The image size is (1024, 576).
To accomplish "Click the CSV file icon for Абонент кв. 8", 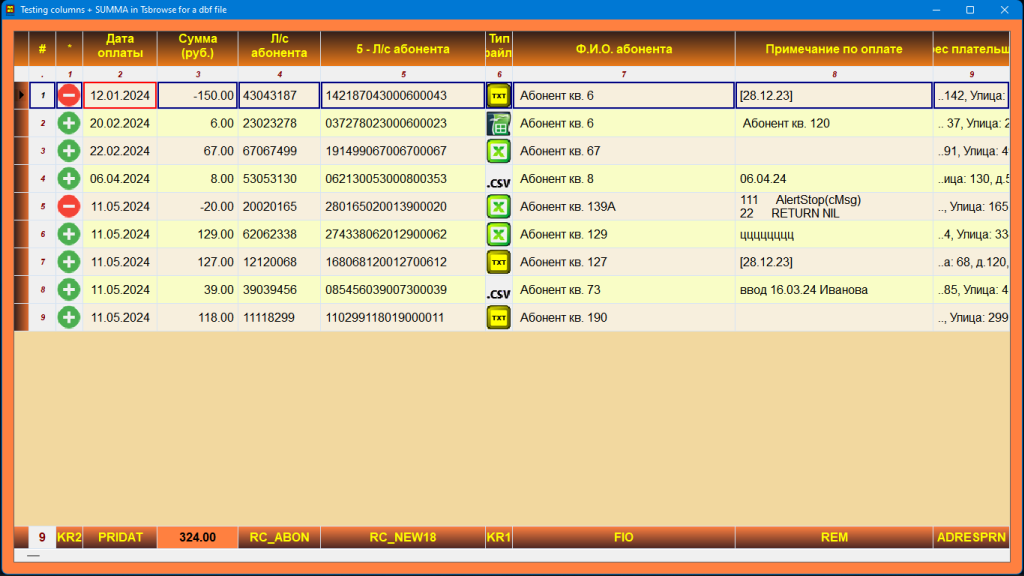I will 498,182.
